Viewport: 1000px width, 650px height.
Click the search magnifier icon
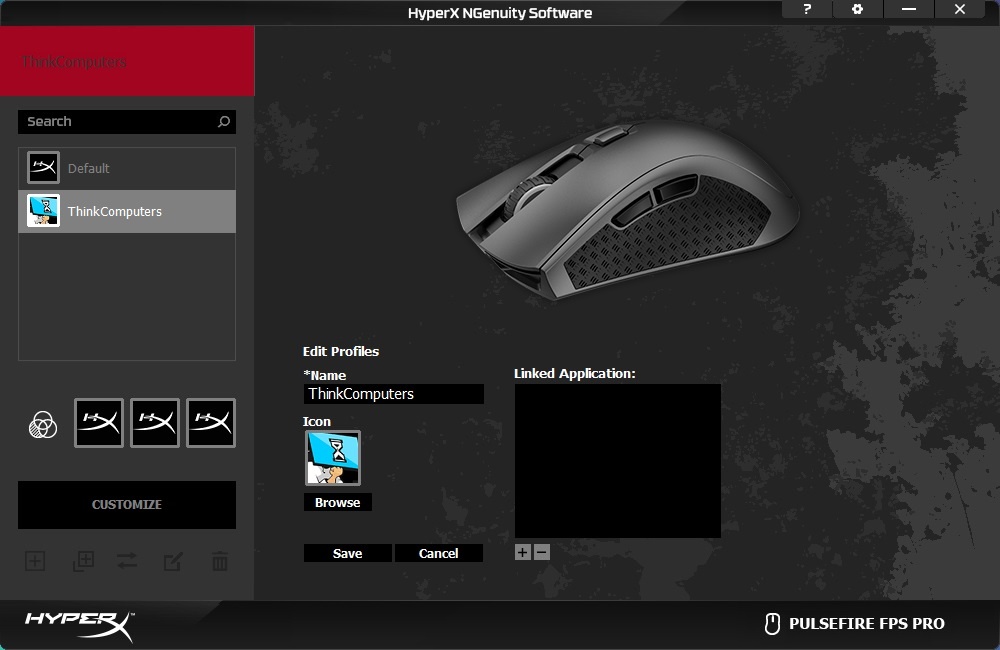224,121
